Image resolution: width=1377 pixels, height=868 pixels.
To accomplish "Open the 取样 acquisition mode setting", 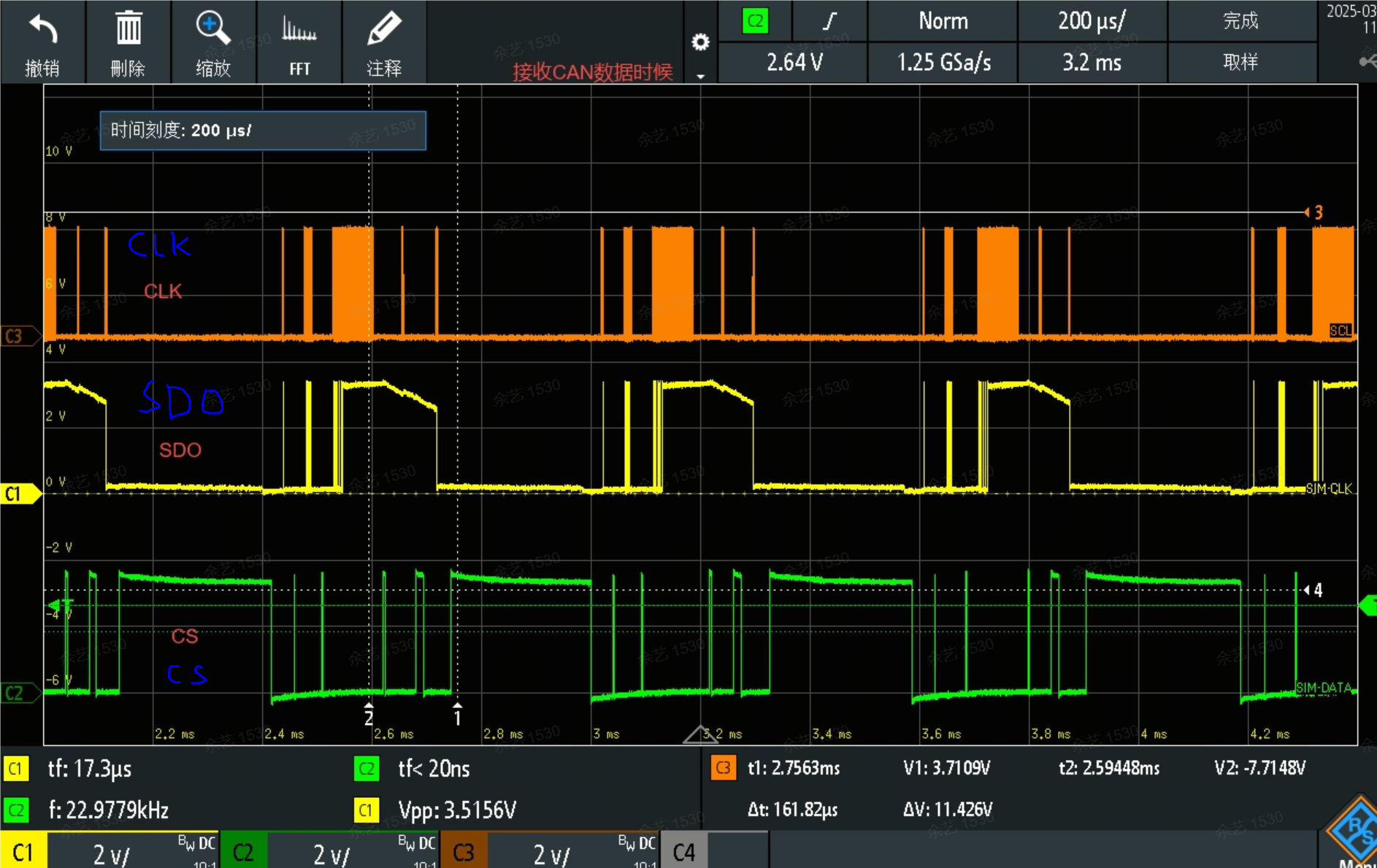I will [x=1242, y=63].
